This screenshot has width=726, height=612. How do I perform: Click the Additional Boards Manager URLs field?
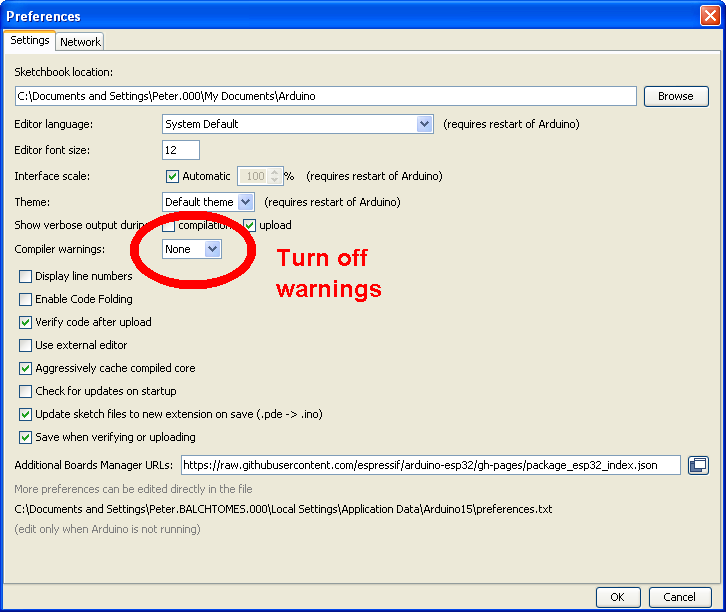click(x=431, y=465)
